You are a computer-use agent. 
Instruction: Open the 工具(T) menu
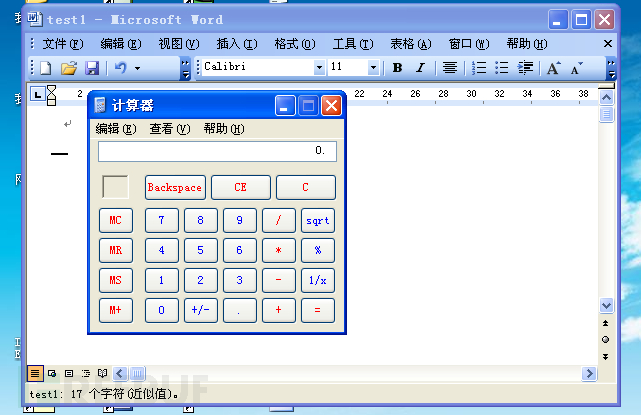[x=353, y=44]
